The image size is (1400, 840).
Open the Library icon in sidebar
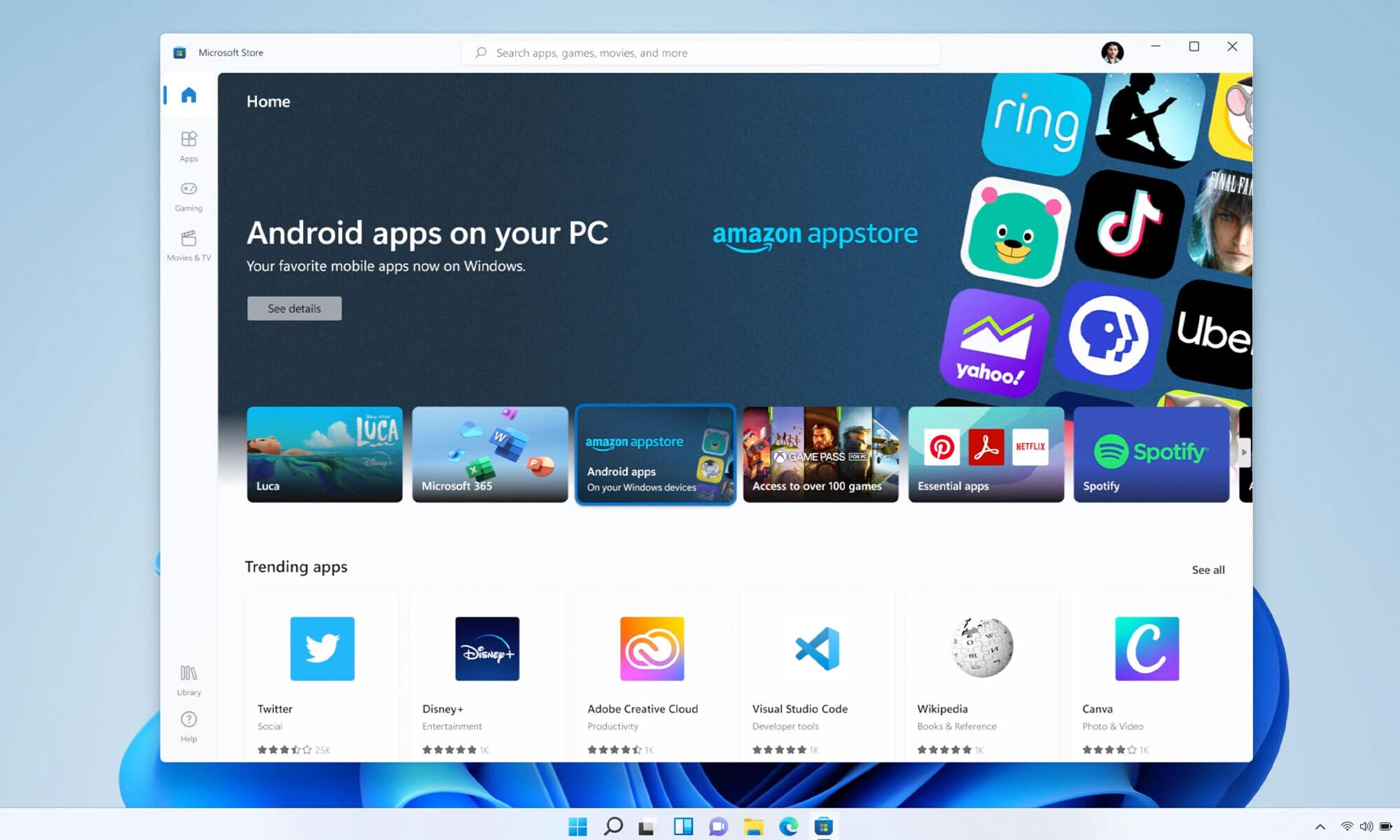click(188, 672)
